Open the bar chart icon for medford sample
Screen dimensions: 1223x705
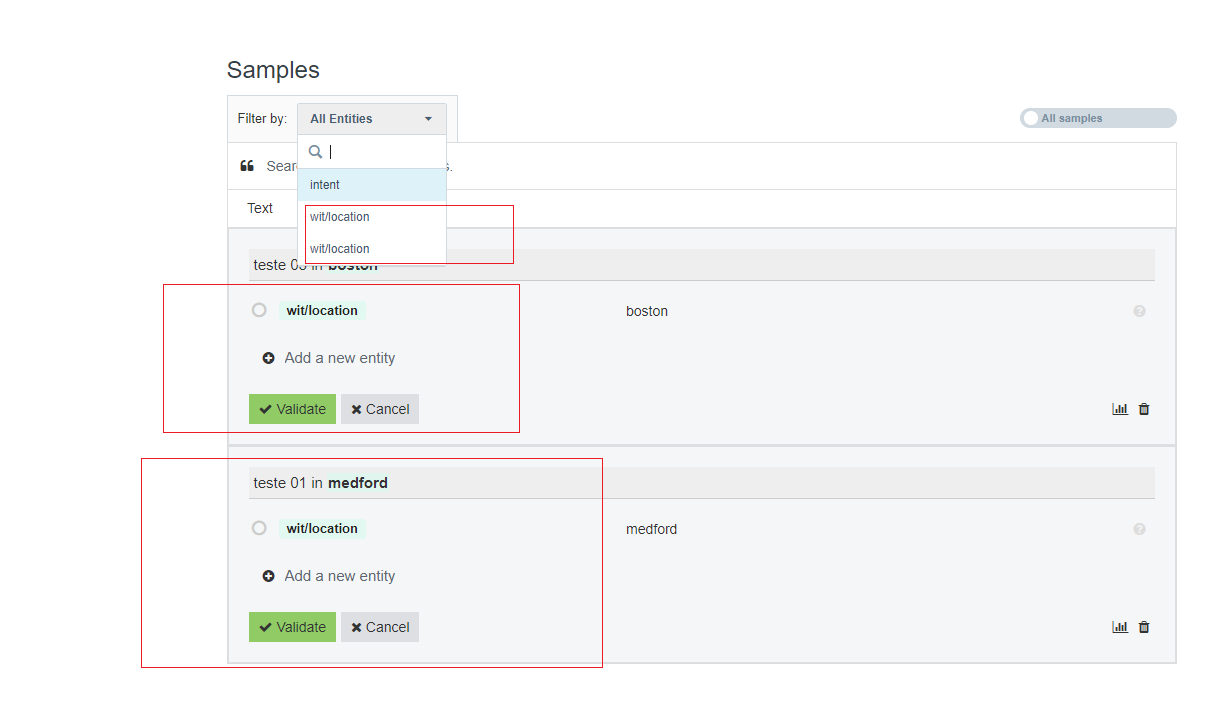[x=1120, y=627]
